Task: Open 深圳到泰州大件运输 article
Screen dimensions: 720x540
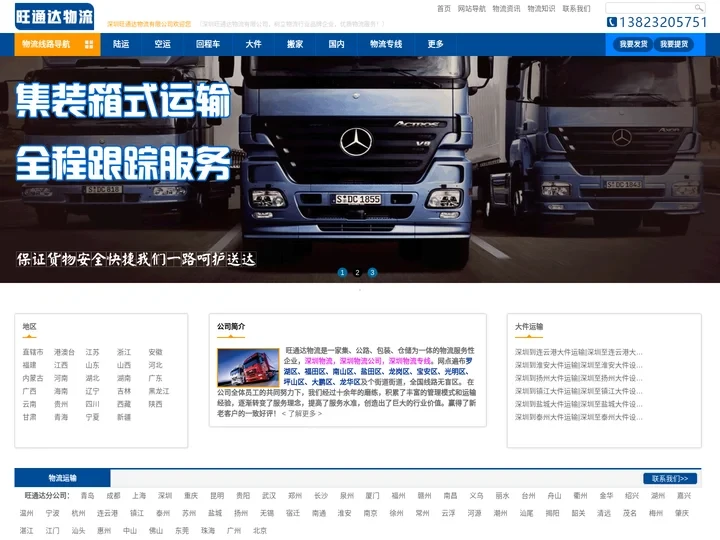Action: [x=579, y=417]
